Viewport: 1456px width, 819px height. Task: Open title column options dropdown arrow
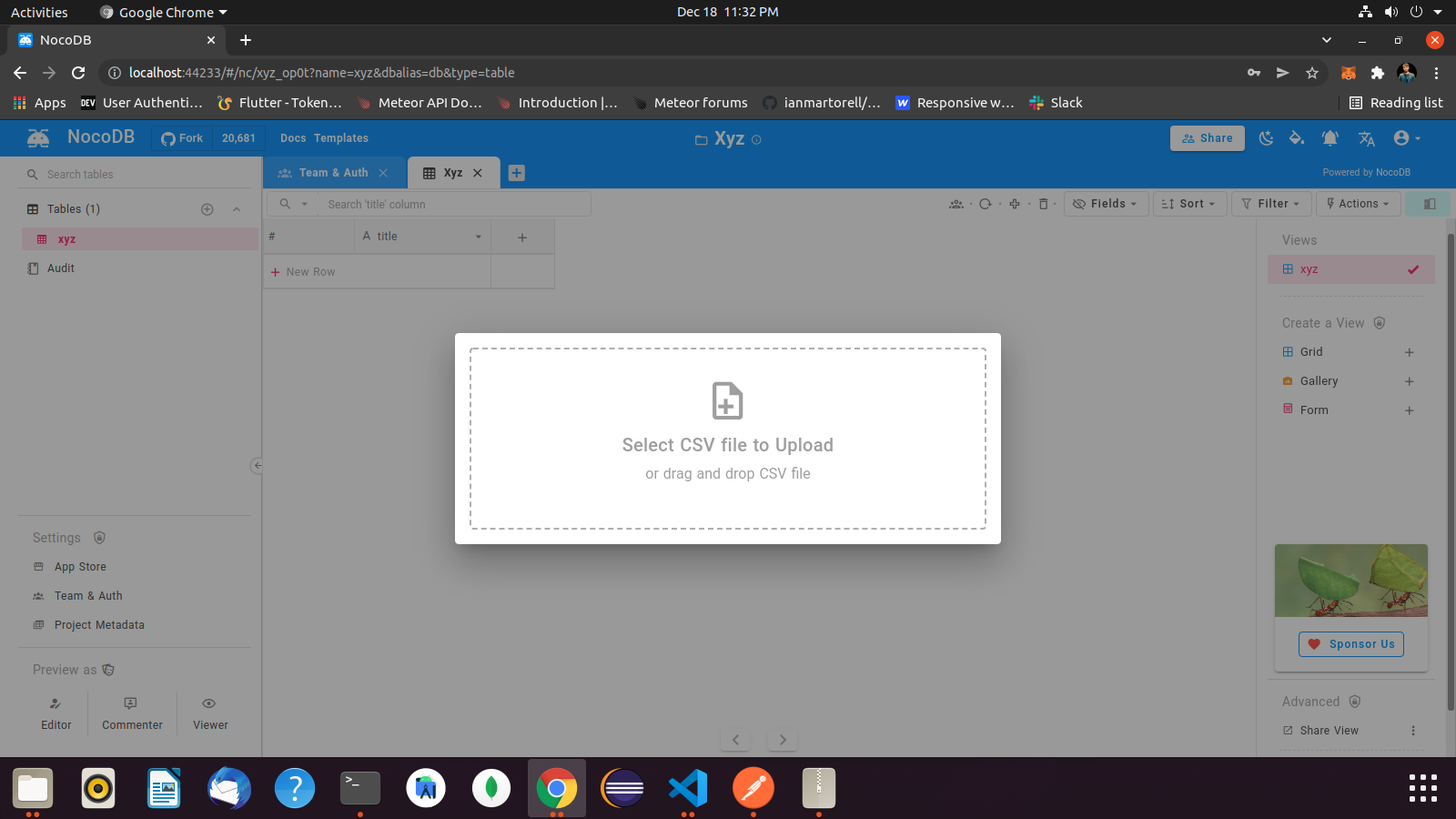478,237
